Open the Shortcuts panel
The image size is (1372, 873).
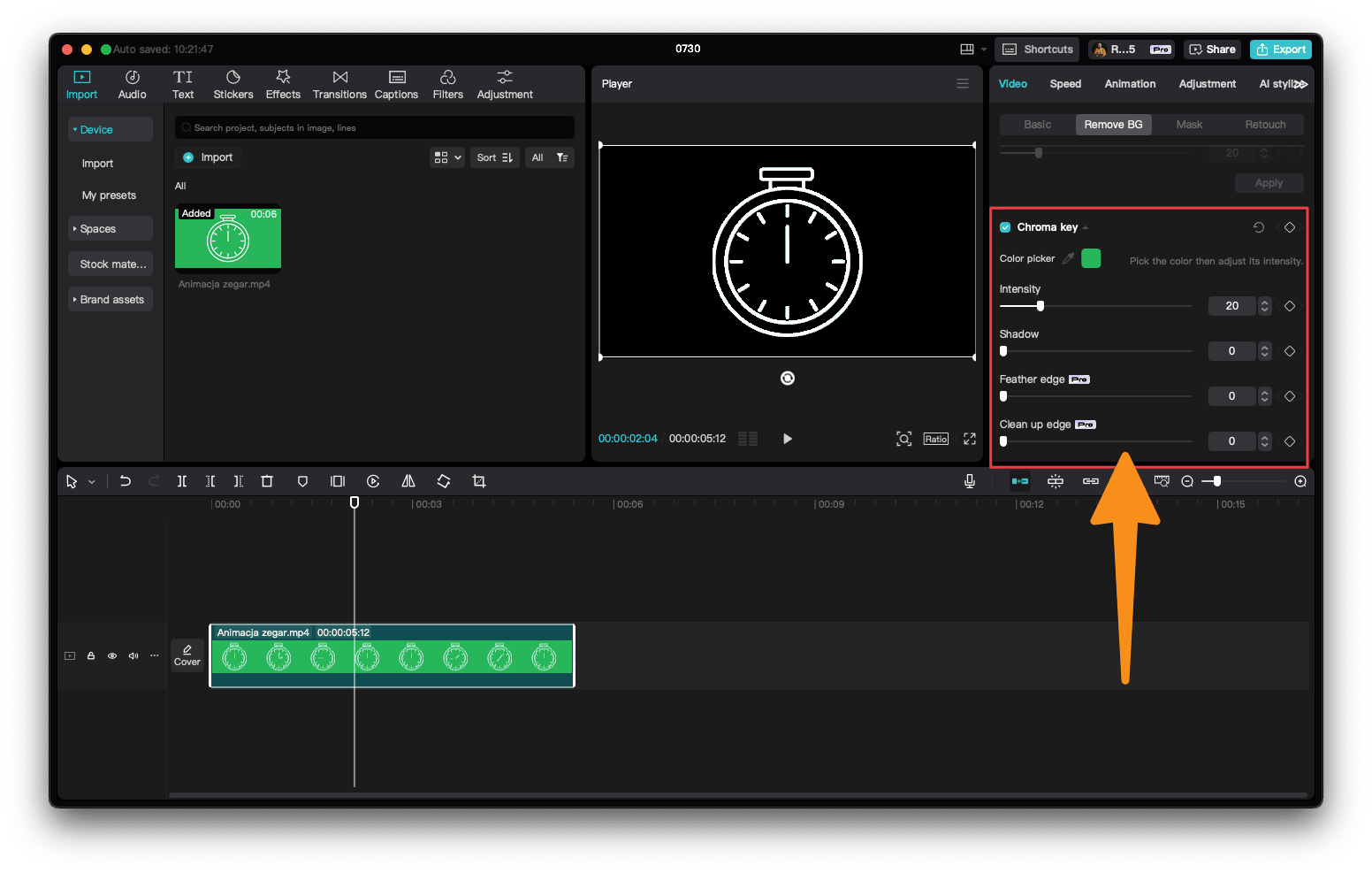1037,50
